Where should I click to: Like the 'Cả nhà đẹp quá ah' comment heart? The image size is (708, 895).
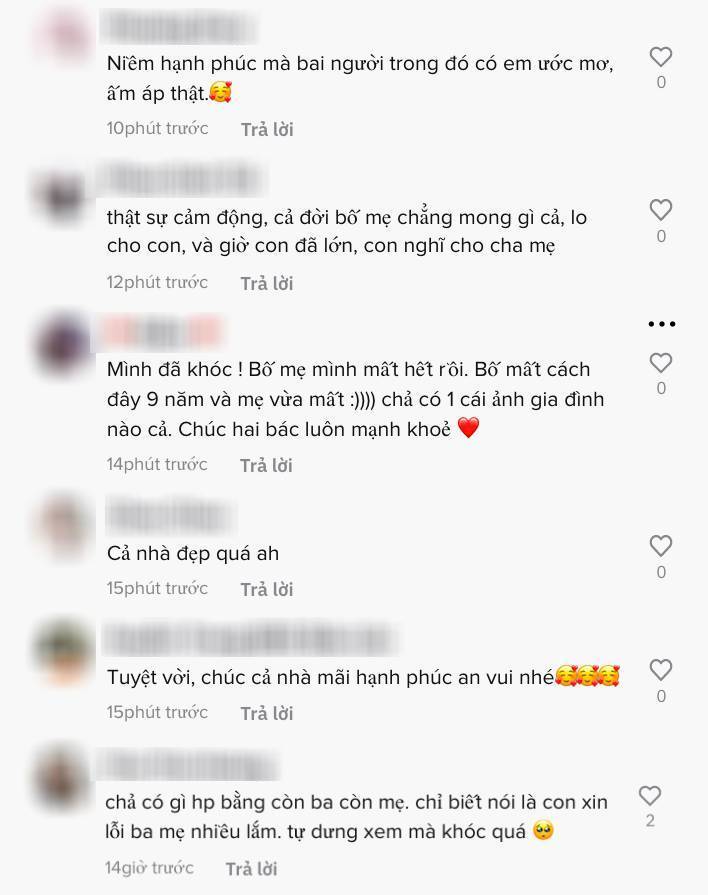pyautogui.click(x=661, y=546)
